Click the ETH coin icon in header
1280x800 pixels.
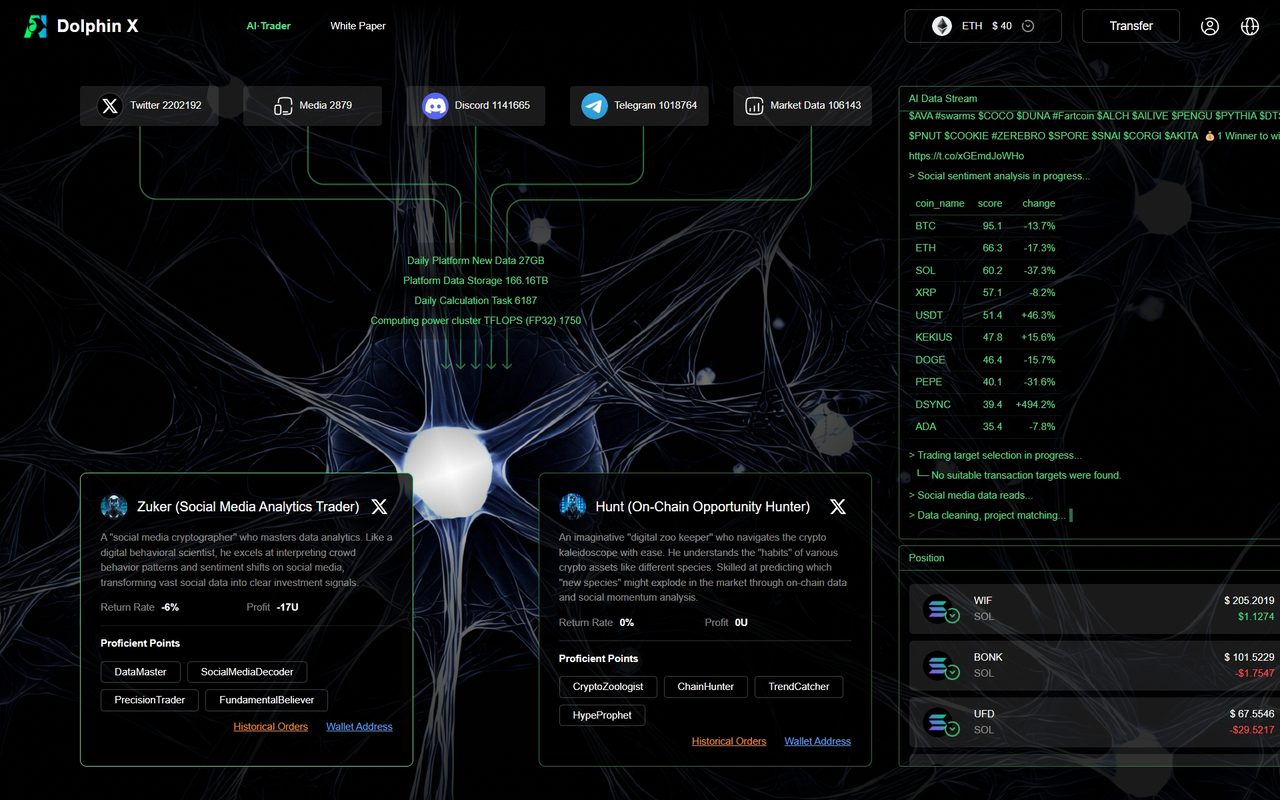942,26
